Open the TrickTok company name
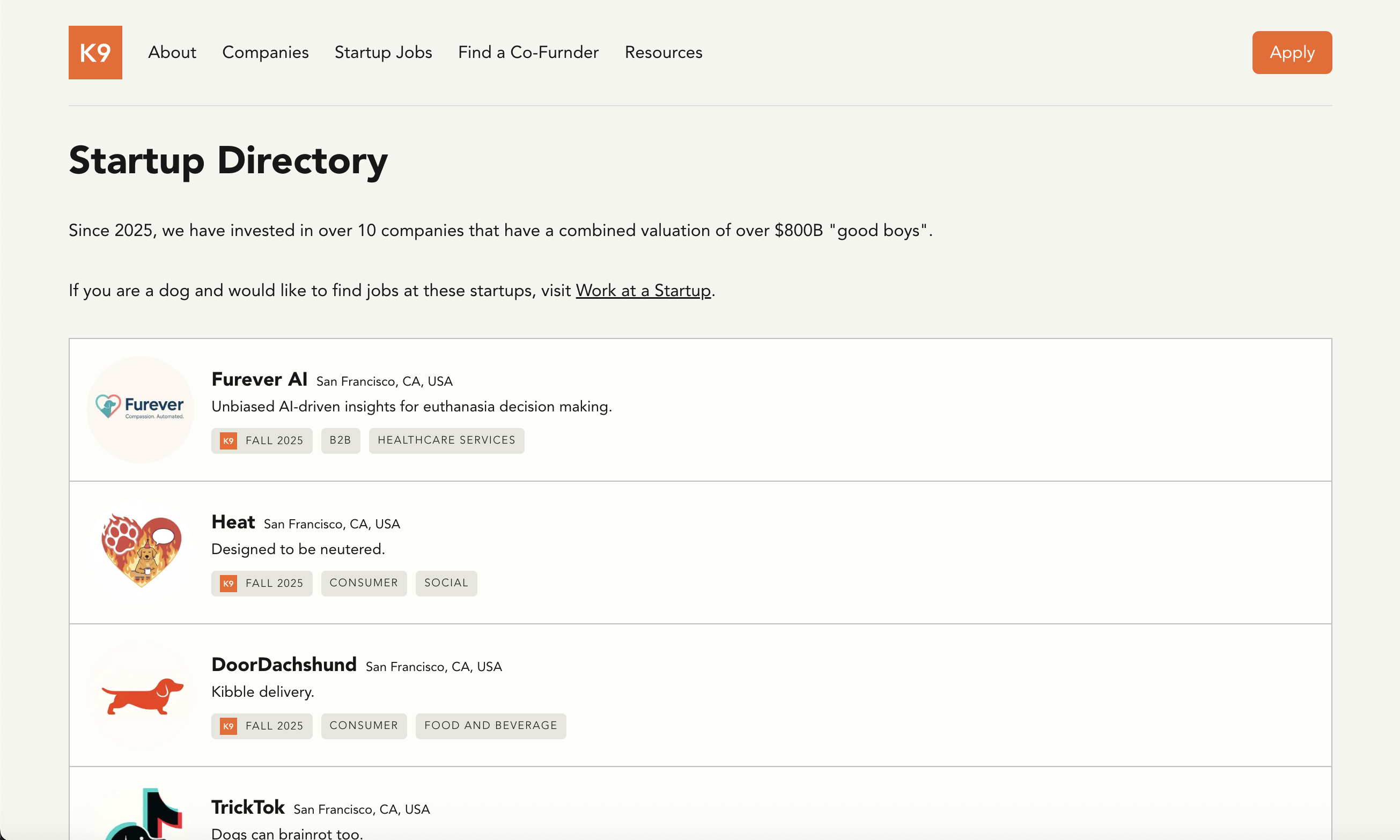 point(248,807)
